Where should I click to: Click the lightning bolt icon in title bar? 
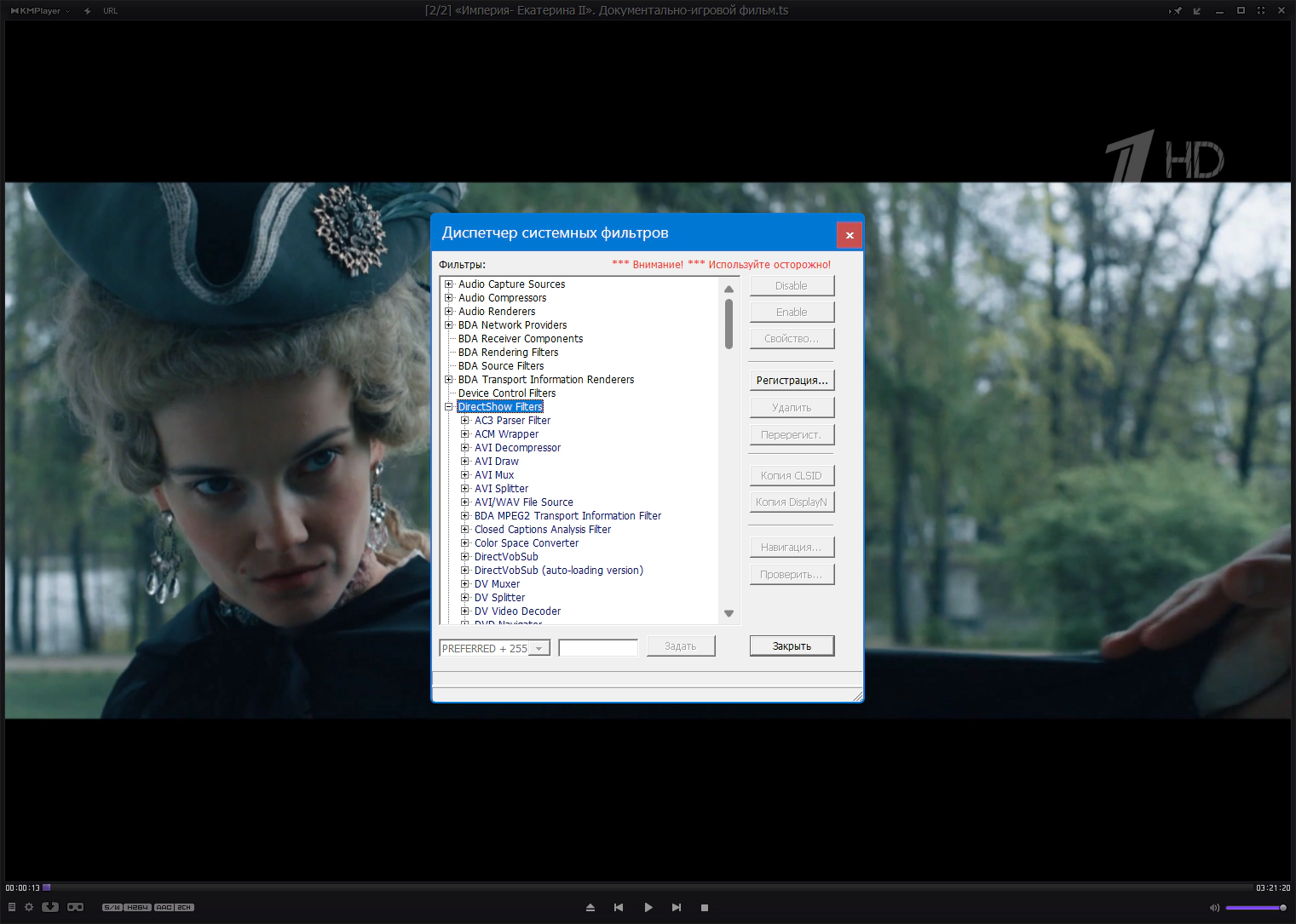[88, 11]
